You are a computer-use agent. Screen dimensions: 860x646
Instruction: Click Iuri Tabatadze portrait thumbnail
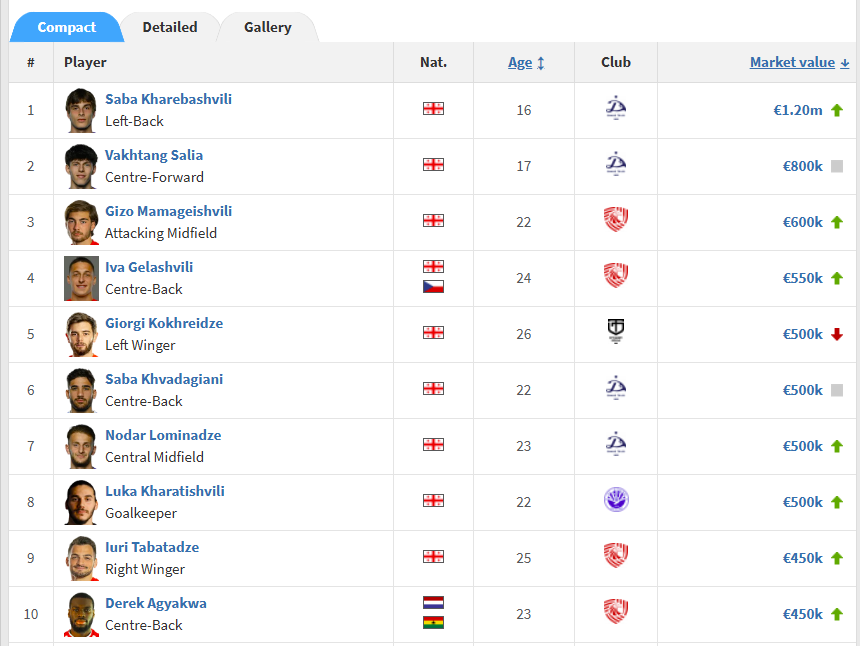(x=81, y=558)
